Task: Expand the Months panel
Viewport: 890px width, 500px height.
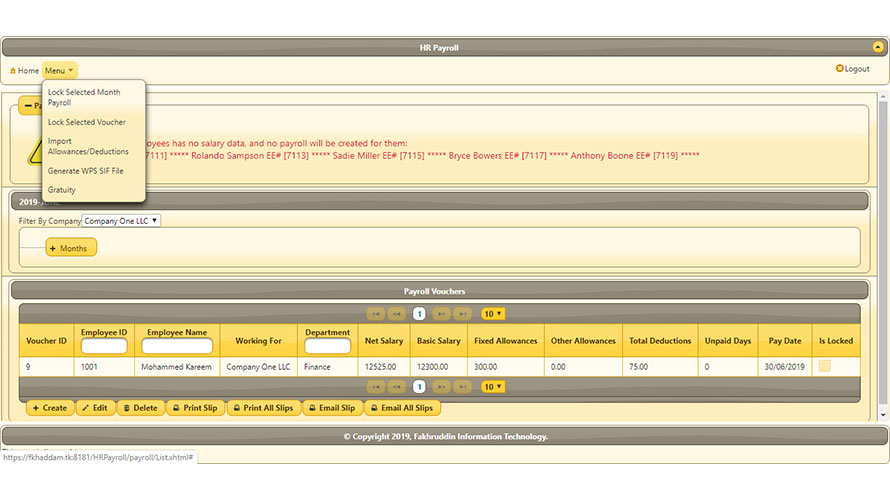Action: pos(71,248)
